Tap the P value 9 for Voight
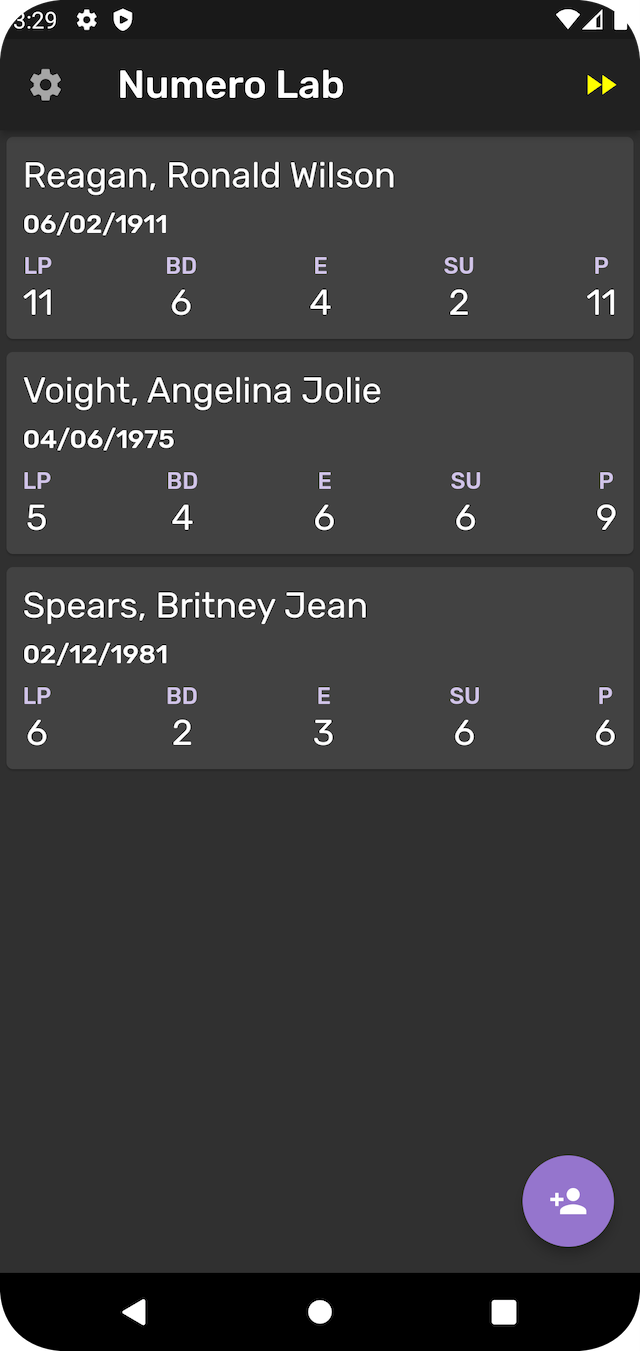The height and width of the screenshot is (1351, 640). click(606, 517)
